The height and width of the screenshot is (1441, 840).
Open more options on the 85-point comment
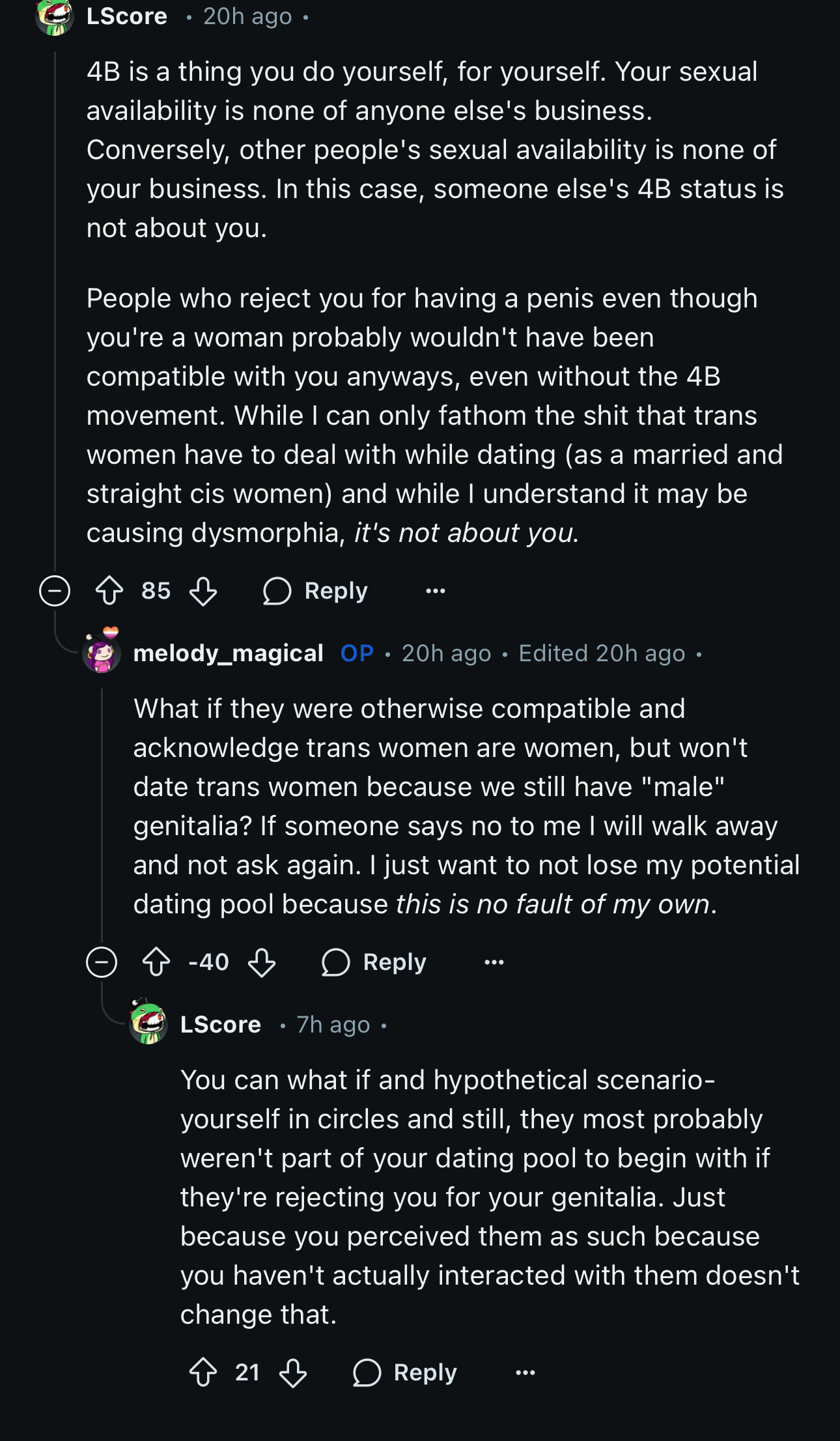436,591
